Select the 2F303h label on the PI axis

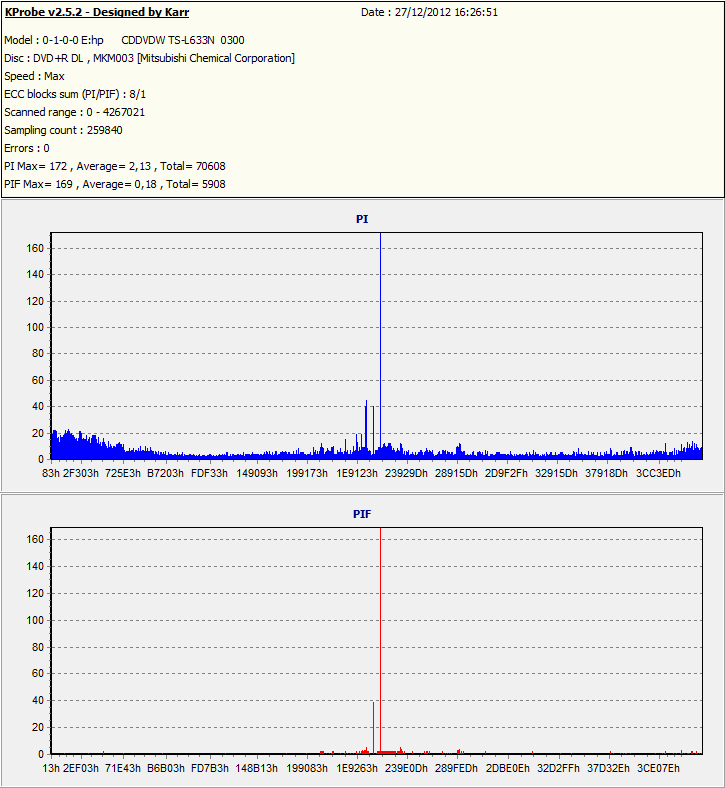point(80,473)
